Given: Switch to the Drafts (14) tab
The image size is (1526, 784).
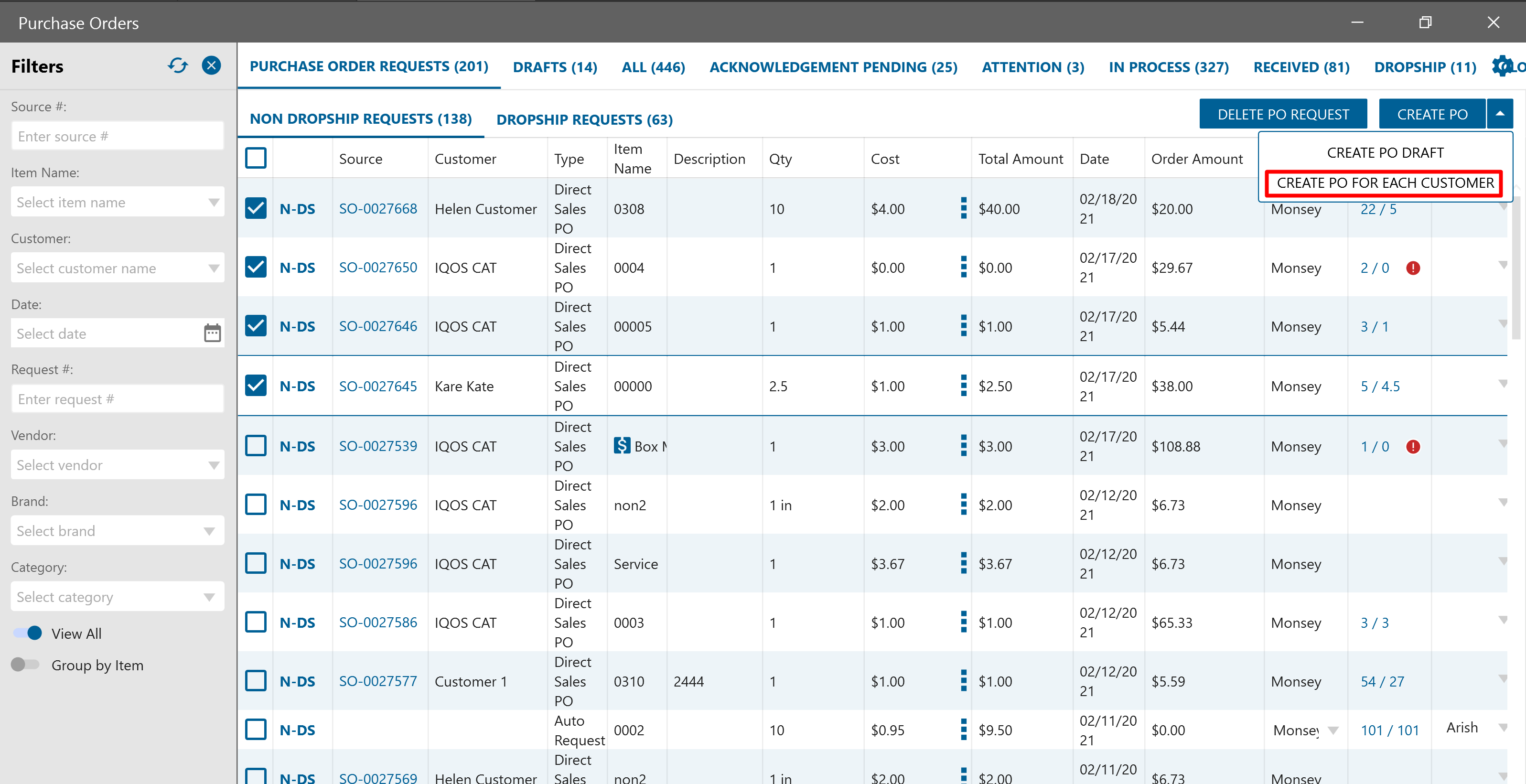Looking at the screenshot, I should click(555, 67).
